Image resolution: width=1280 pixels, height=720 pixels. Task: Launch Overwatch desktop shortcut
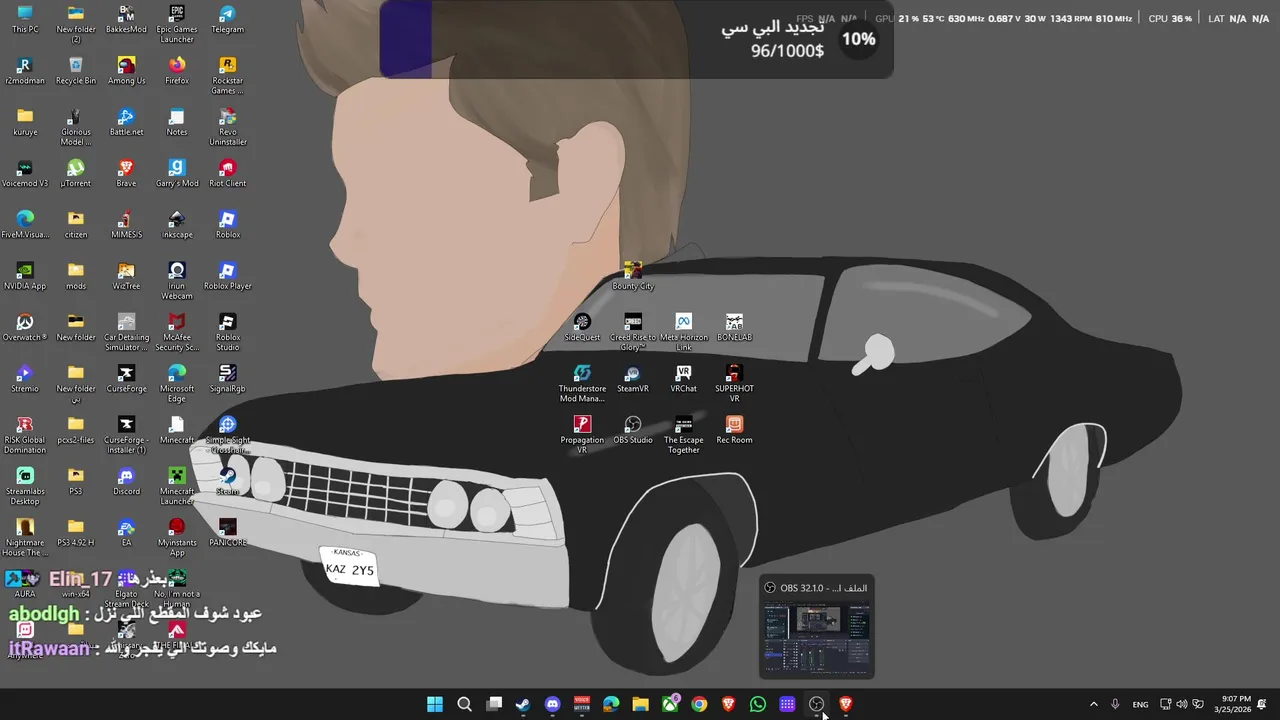[x=25, y=327]
